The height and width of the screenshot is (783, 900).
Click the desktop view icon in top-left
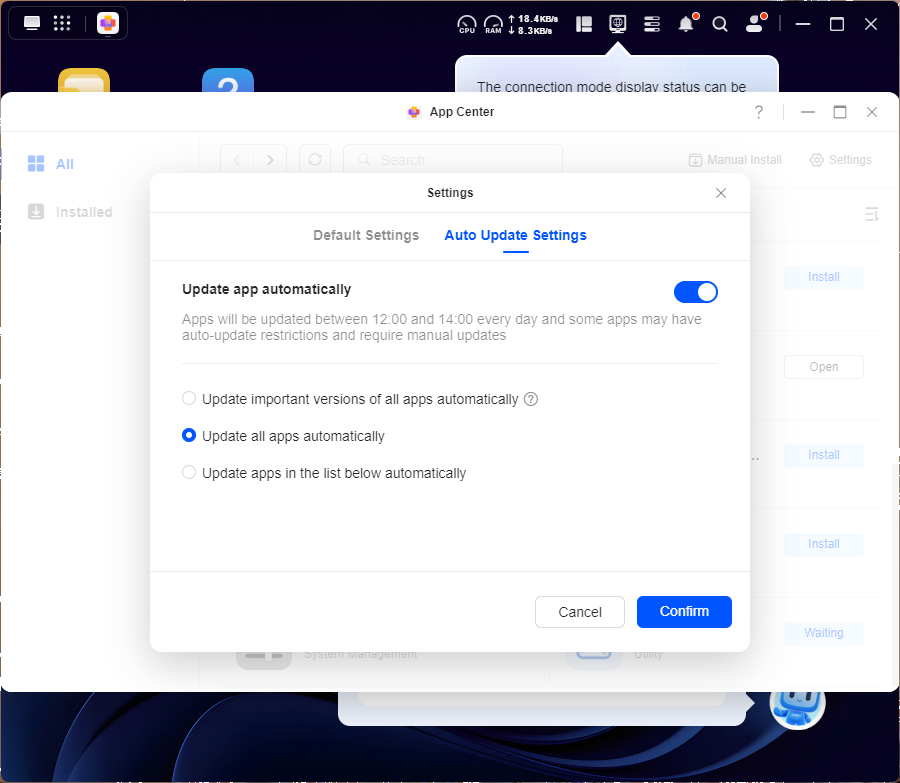32,23
